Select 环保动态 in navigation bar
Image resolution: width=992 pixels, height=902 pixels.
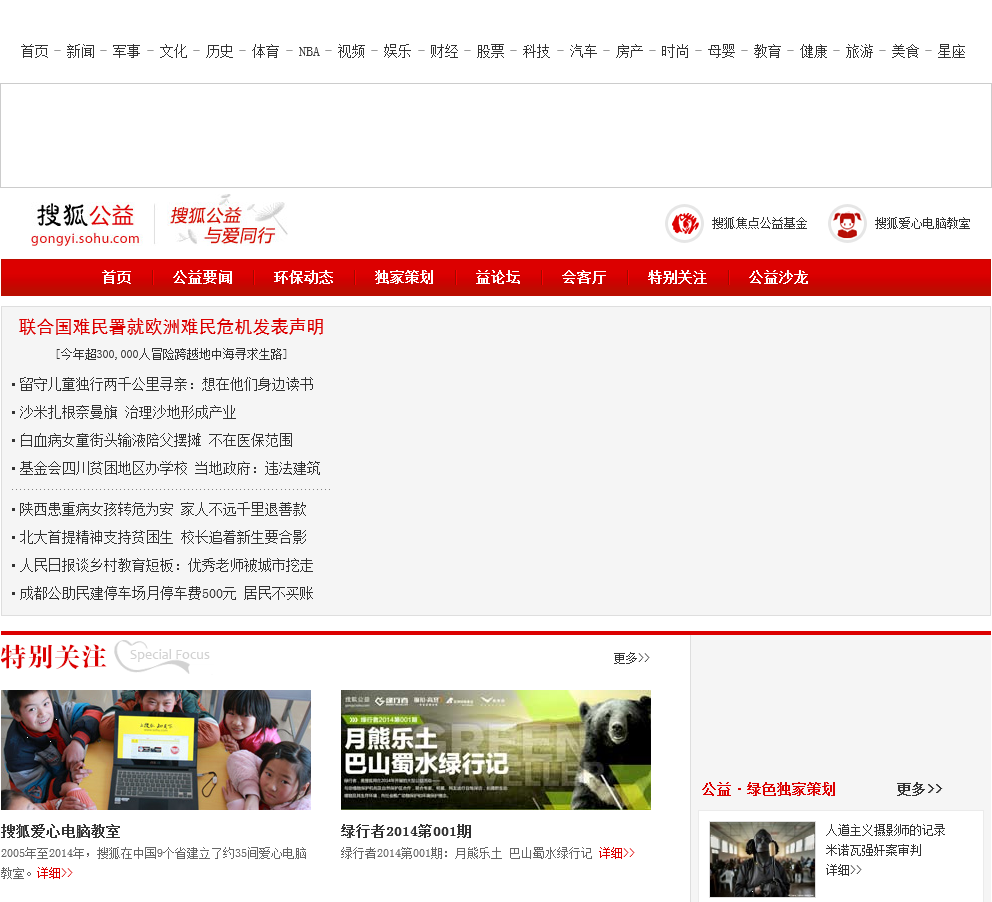pos(303,277)
